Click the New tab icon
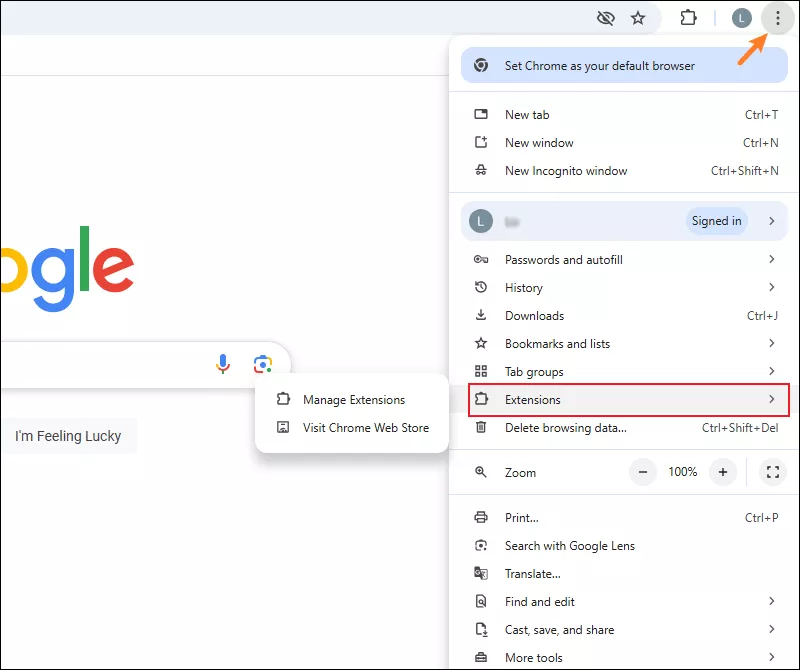 481,114
